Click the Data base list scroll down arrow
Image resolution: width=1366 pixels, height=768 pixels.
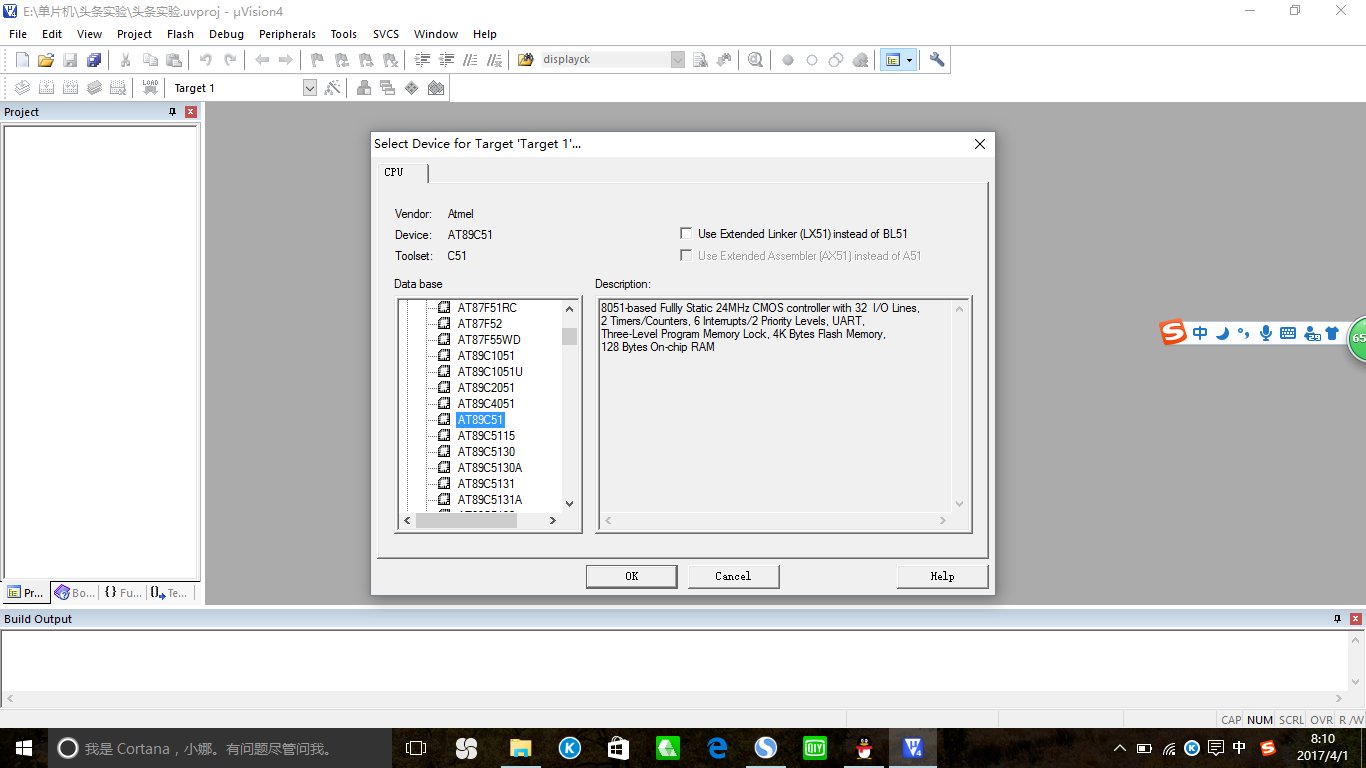570,504
